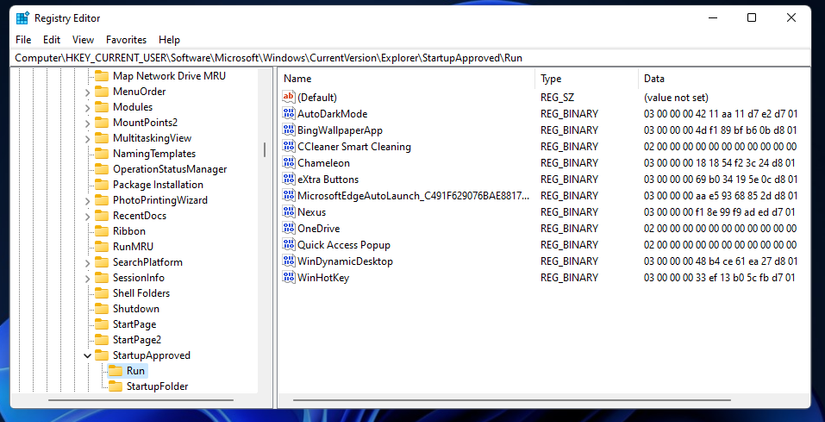Sort values by Data column header

click(x=724, y=79)
